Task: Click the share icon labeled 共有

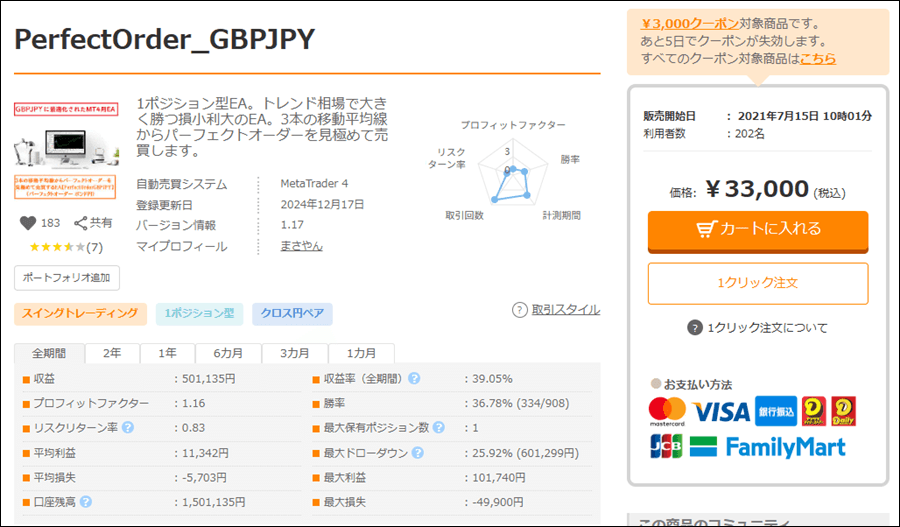Action: tap(81, 223)
